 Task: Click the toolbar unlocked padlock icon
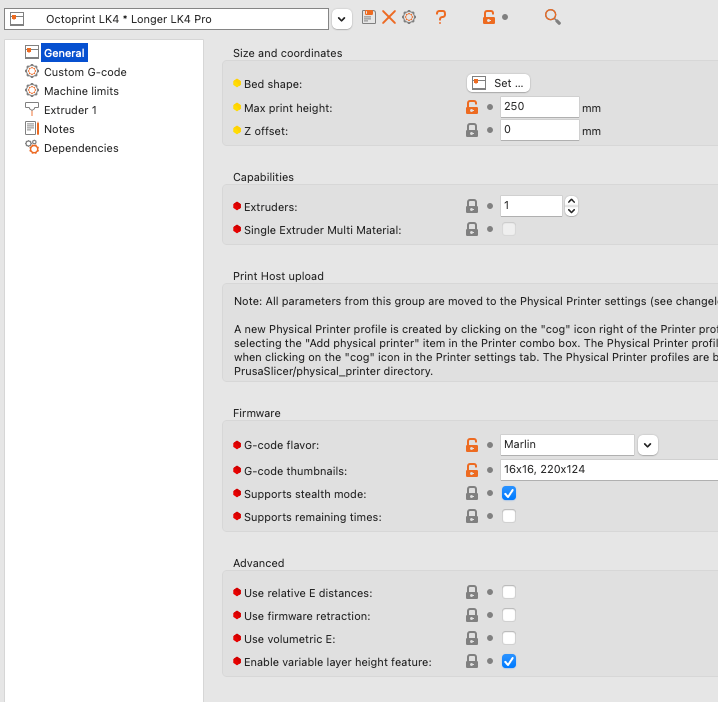489,17
